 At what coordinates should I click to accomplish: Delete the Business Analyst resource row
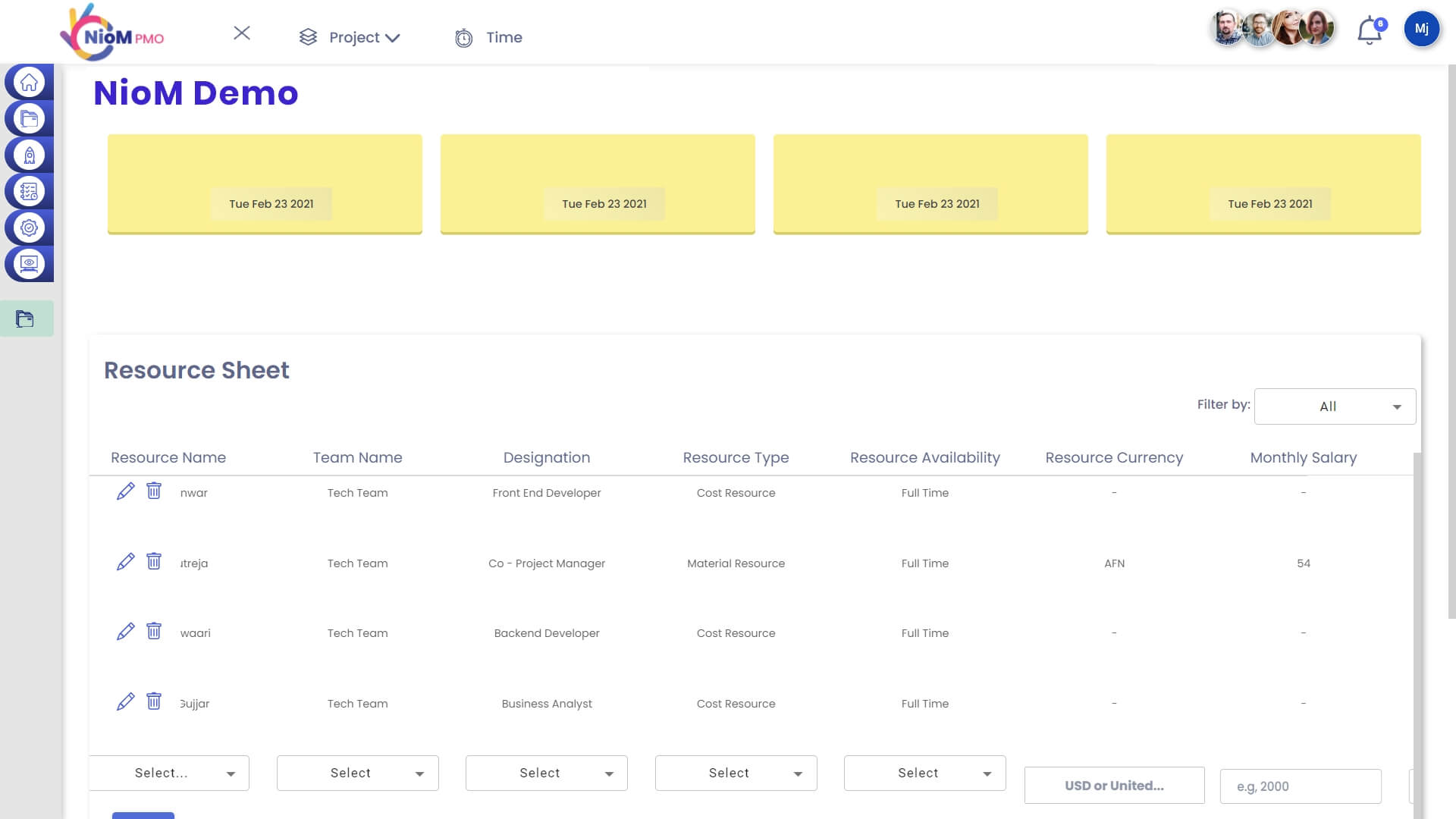154,701
